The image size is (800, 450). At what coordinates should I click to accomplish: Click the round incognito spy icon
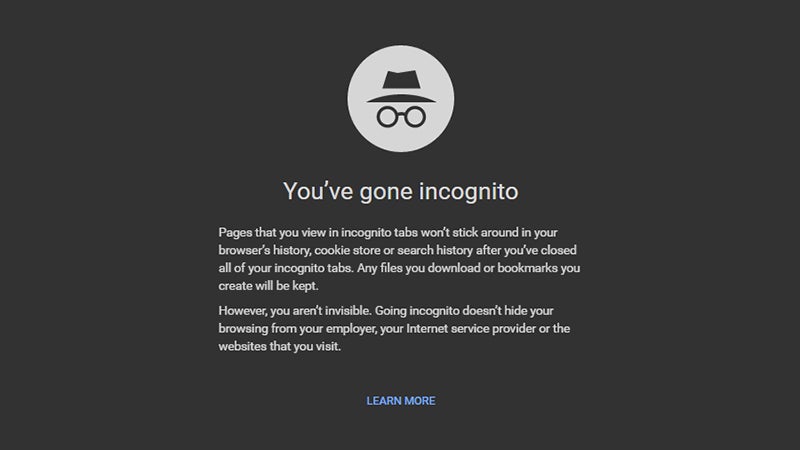[x=401, y=98]
